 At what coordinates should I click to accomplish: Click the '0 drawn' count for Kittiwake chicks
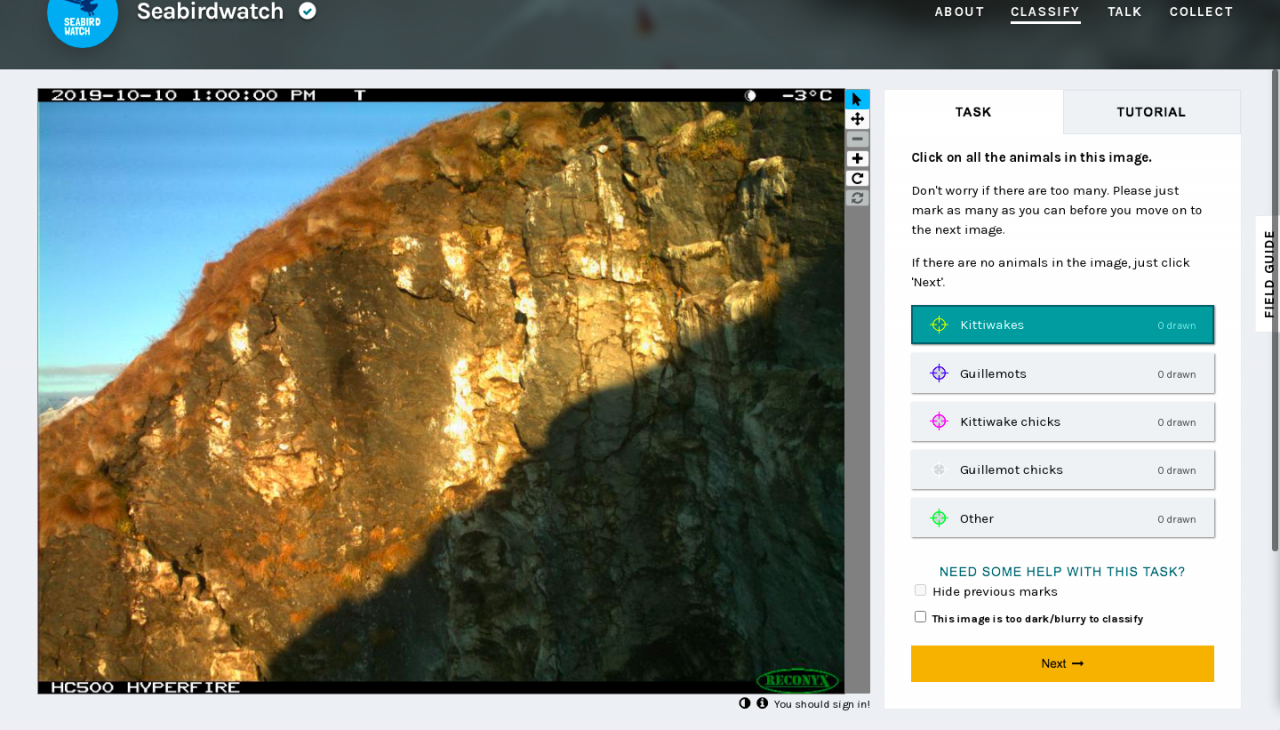(x=1176, y=422)
